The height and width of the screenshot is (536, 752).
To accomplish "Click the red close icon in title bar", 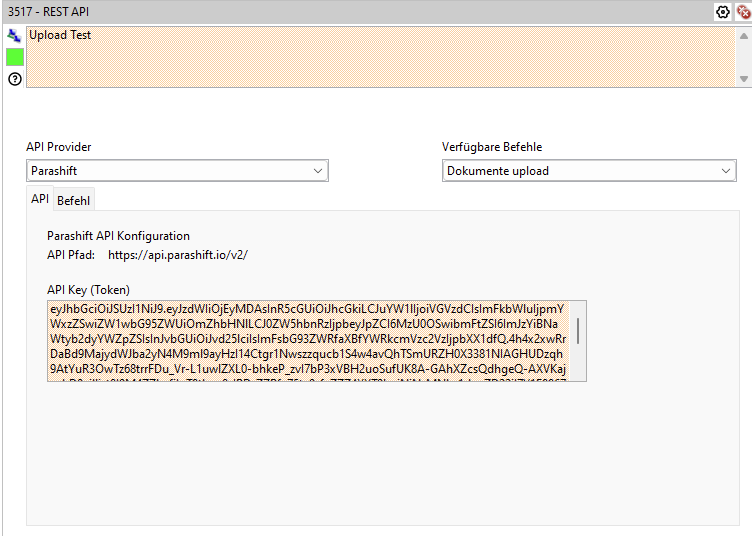I will point(742,12).
